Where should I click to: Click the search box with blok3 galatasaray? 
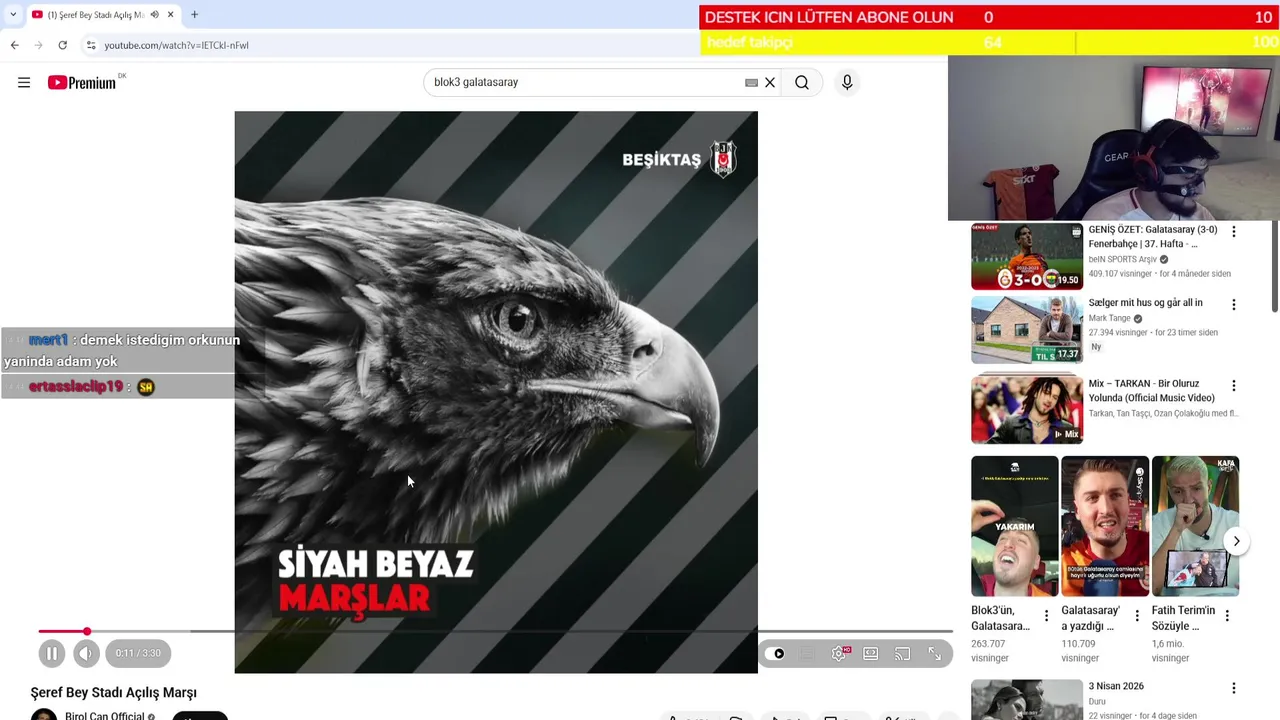coord(585,82)
